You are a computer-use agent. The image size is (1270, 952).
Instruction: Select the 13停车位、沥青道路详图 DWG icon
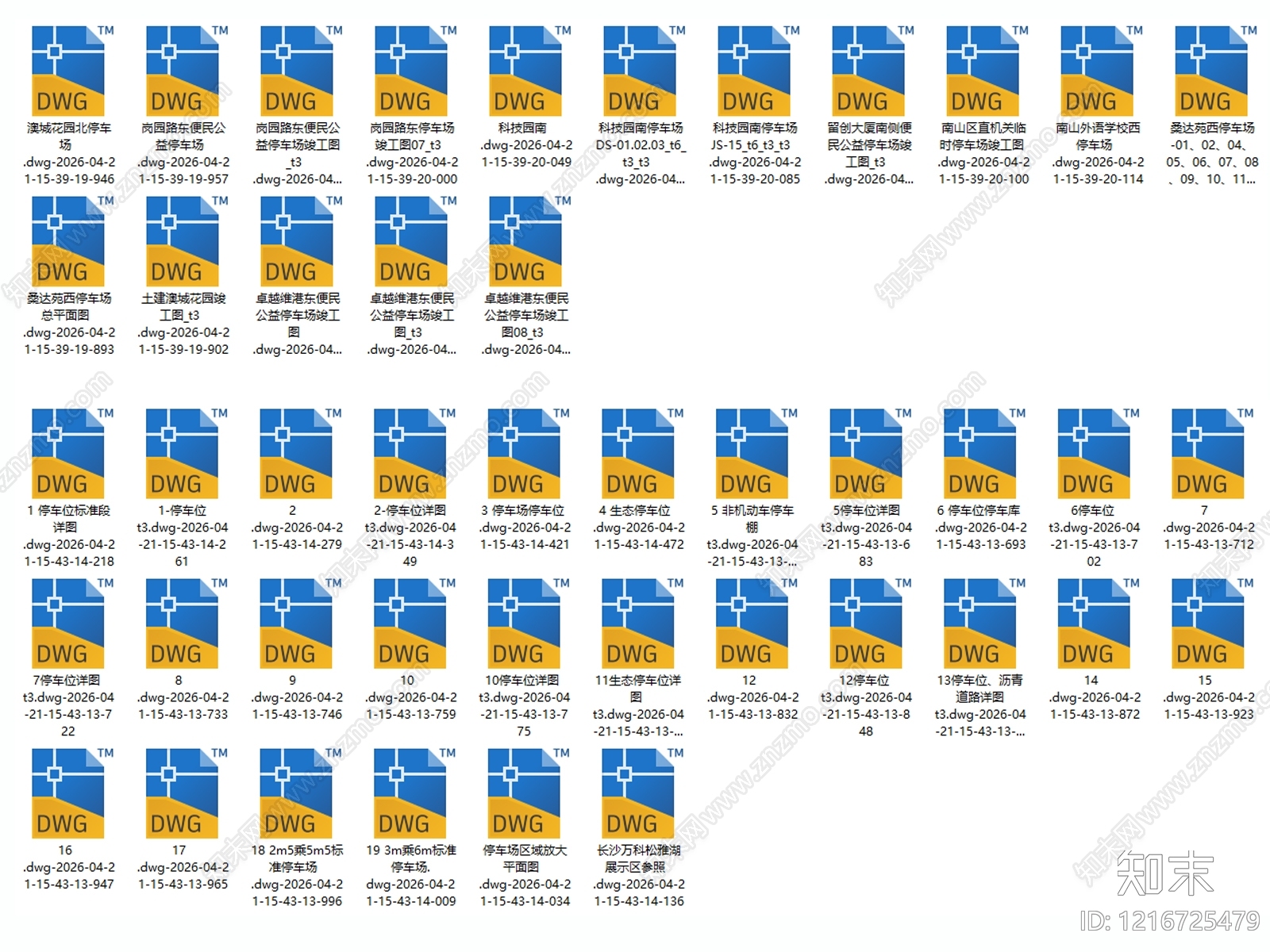pos(980,623)
